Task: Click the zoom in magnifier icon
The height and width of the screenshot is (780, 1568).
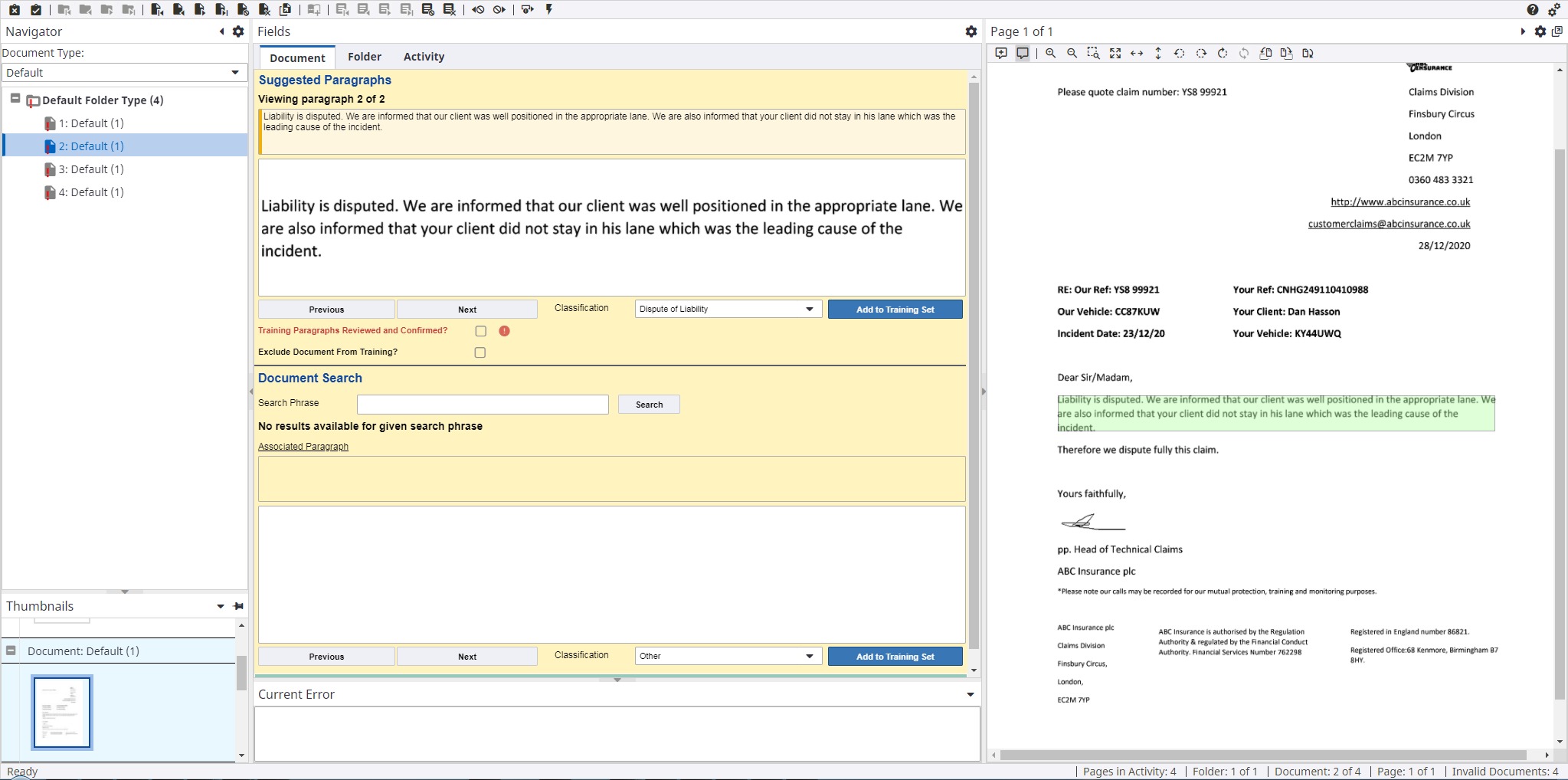Action: pyautogui.click(x=1051, y=54)
